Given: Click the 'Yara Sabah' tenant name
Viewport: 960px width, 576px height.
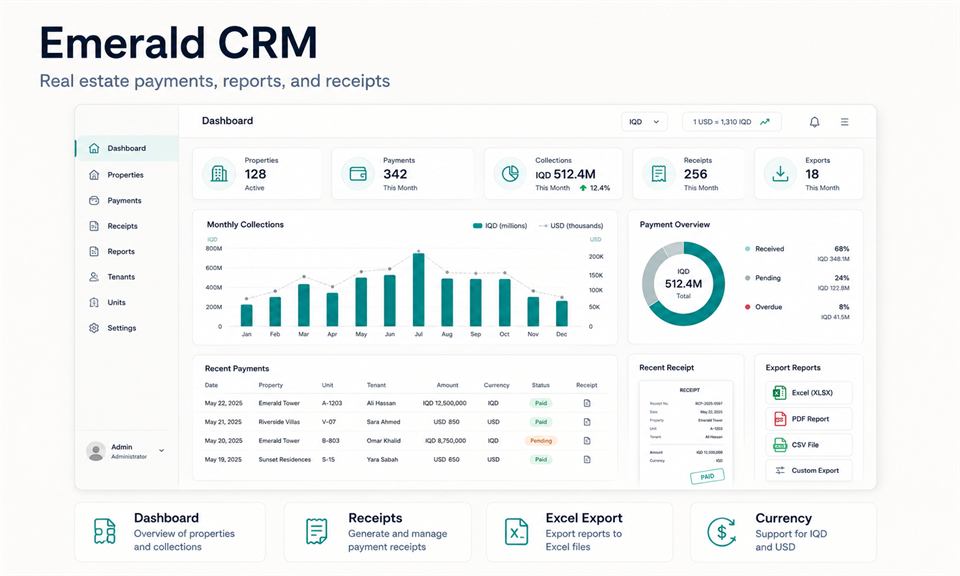Looking at the screenshot, I should point(382,459).
